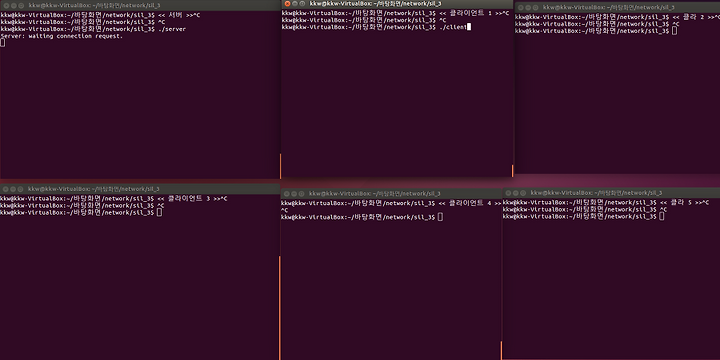The width and height of the screenshot is (720, 360).
Task: Click the "<< 클라이언트 1 >>^C" text
Action: 473,13
